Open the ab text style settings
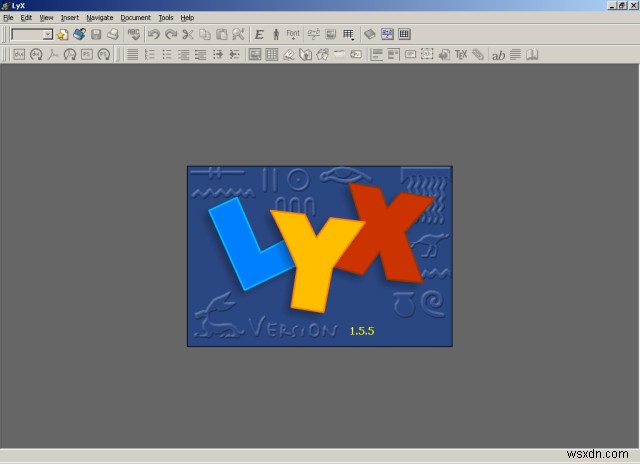The image size is (640, 464). tap(498, 55)
